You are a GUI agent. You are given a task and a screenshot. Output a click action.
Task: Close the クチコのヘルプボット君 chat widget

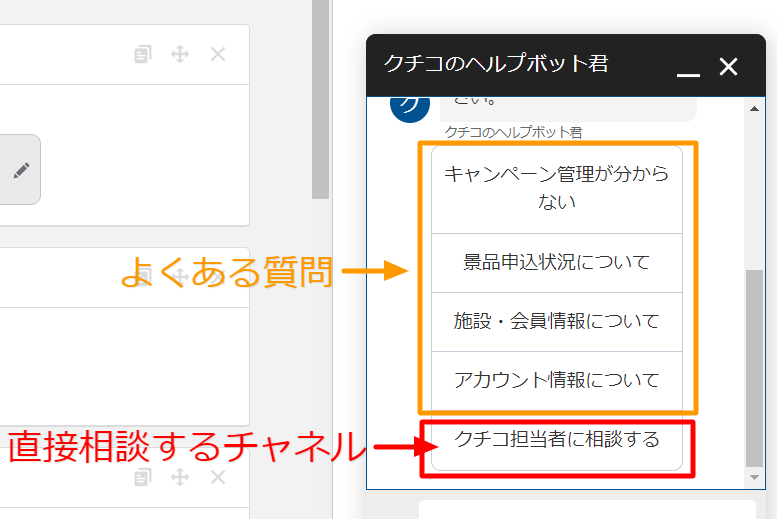pos(728,67)
